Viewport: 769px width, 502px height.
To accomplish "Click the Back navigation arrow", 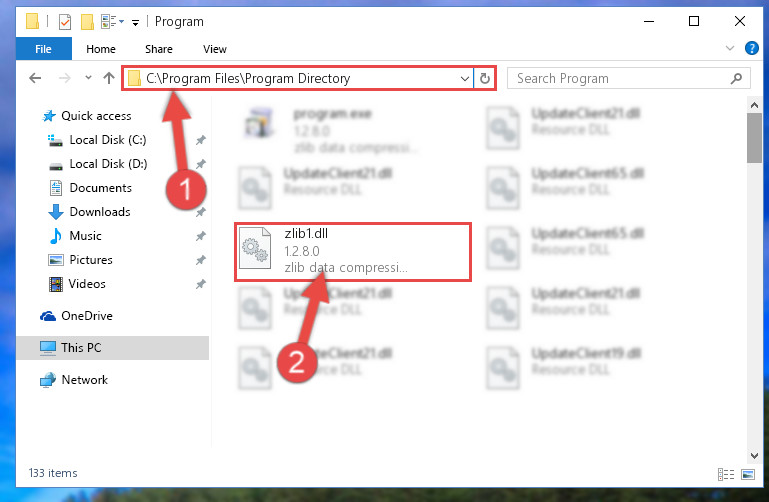I will tap(35, 78).
